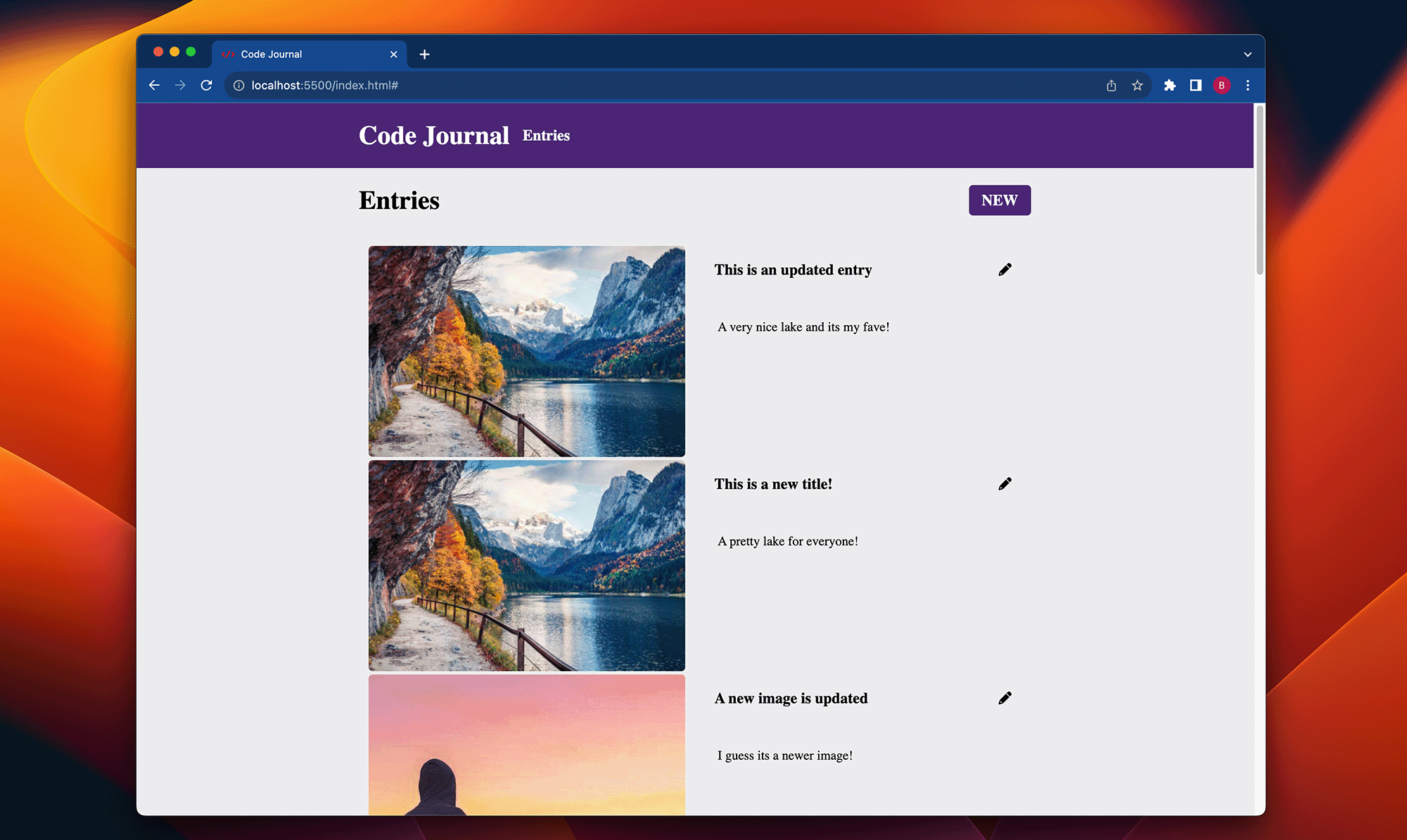Click the page vertical scrollbar
The width and height of the screenshot is (1407, 840).
point(1259,190)
